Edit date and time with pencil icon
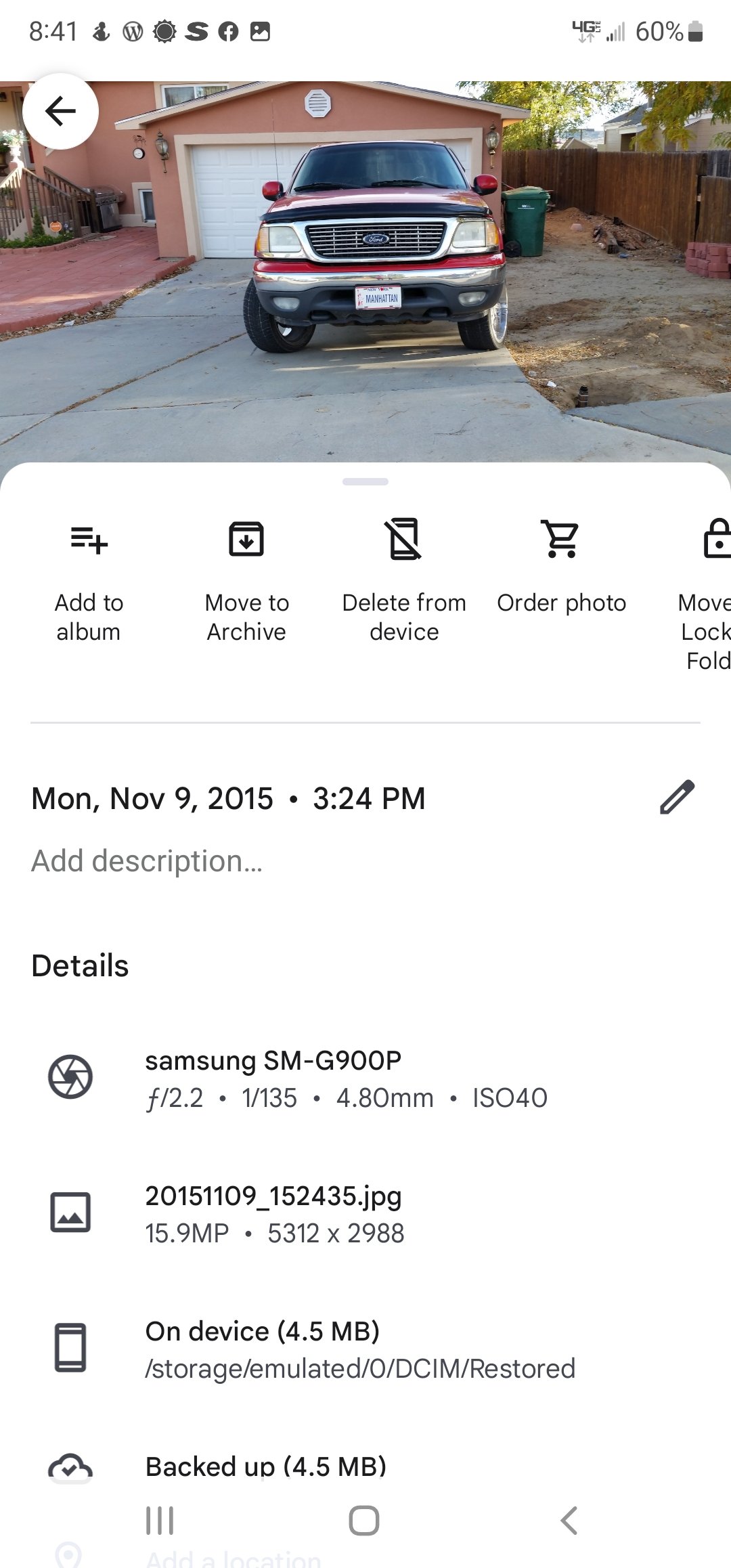 677,797
